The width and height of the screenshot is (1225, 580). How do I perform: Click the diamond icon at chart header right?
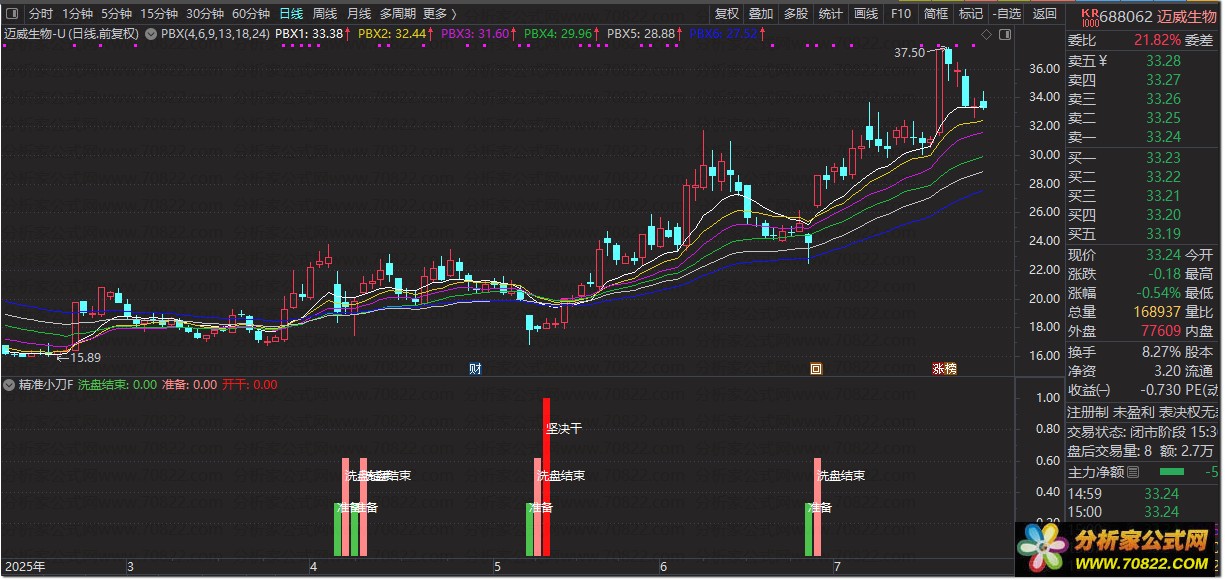(986, 35)
